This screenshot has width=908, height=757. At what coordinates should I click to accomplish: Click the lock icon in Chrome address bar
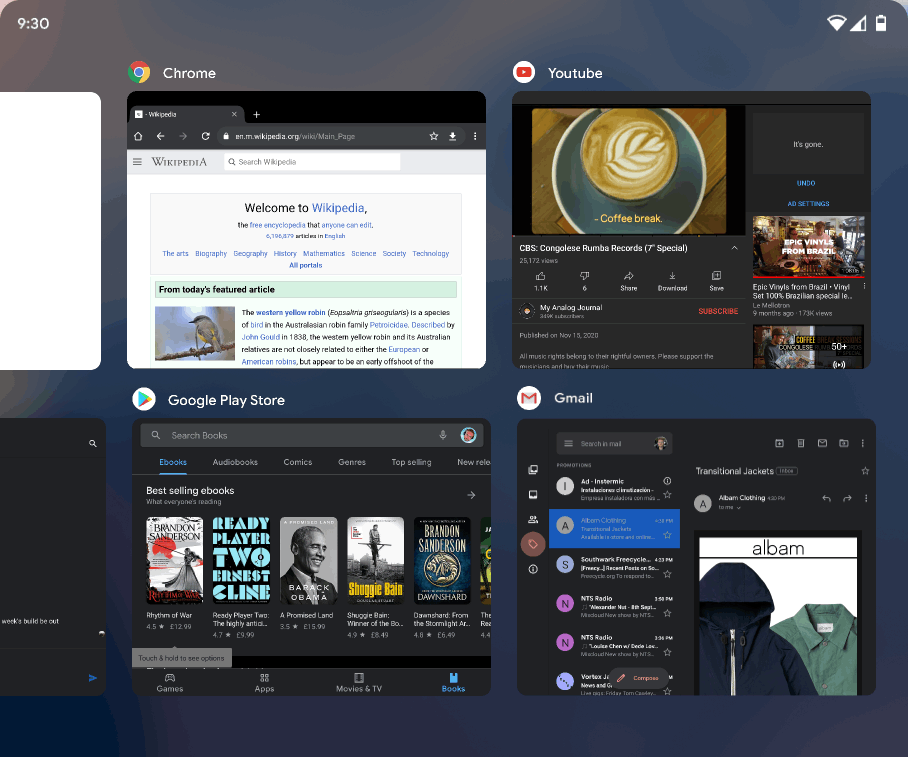(226, 136)
